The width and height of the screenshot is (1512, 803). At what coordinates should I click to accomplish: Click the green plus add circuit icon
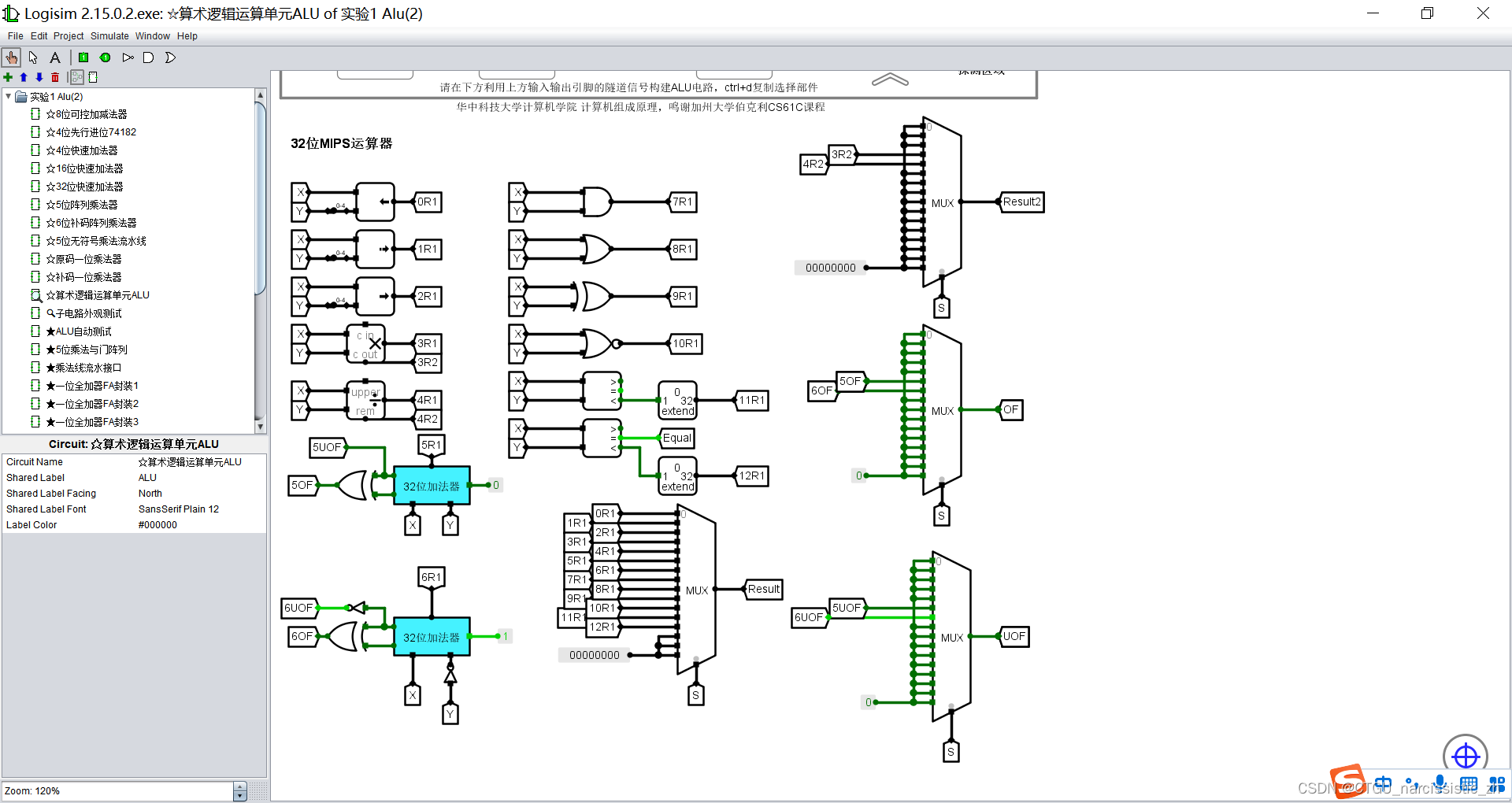tap(8, 77)
